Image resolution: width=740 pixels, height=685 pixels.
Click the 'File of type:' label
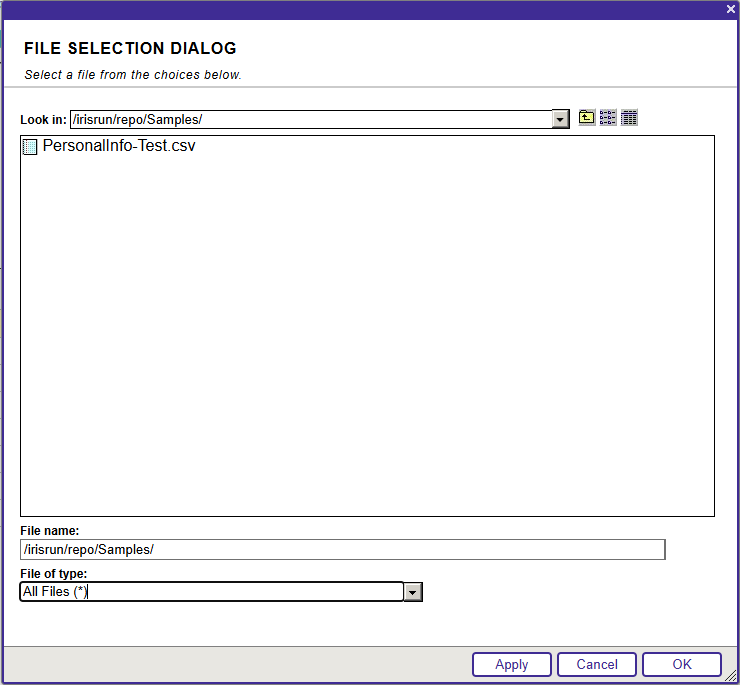click(x=53, y=574)
